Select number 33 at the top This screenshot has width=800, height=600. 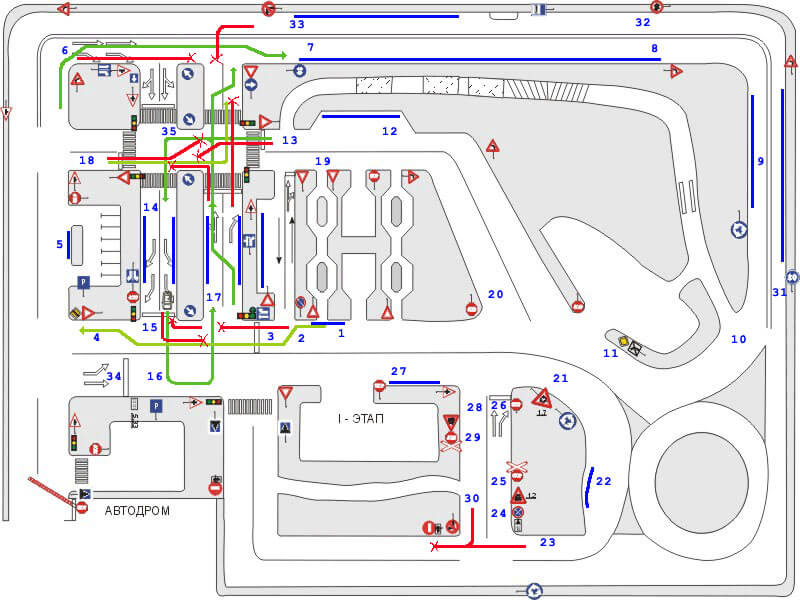pyautogui.click(x=297, y=24)
